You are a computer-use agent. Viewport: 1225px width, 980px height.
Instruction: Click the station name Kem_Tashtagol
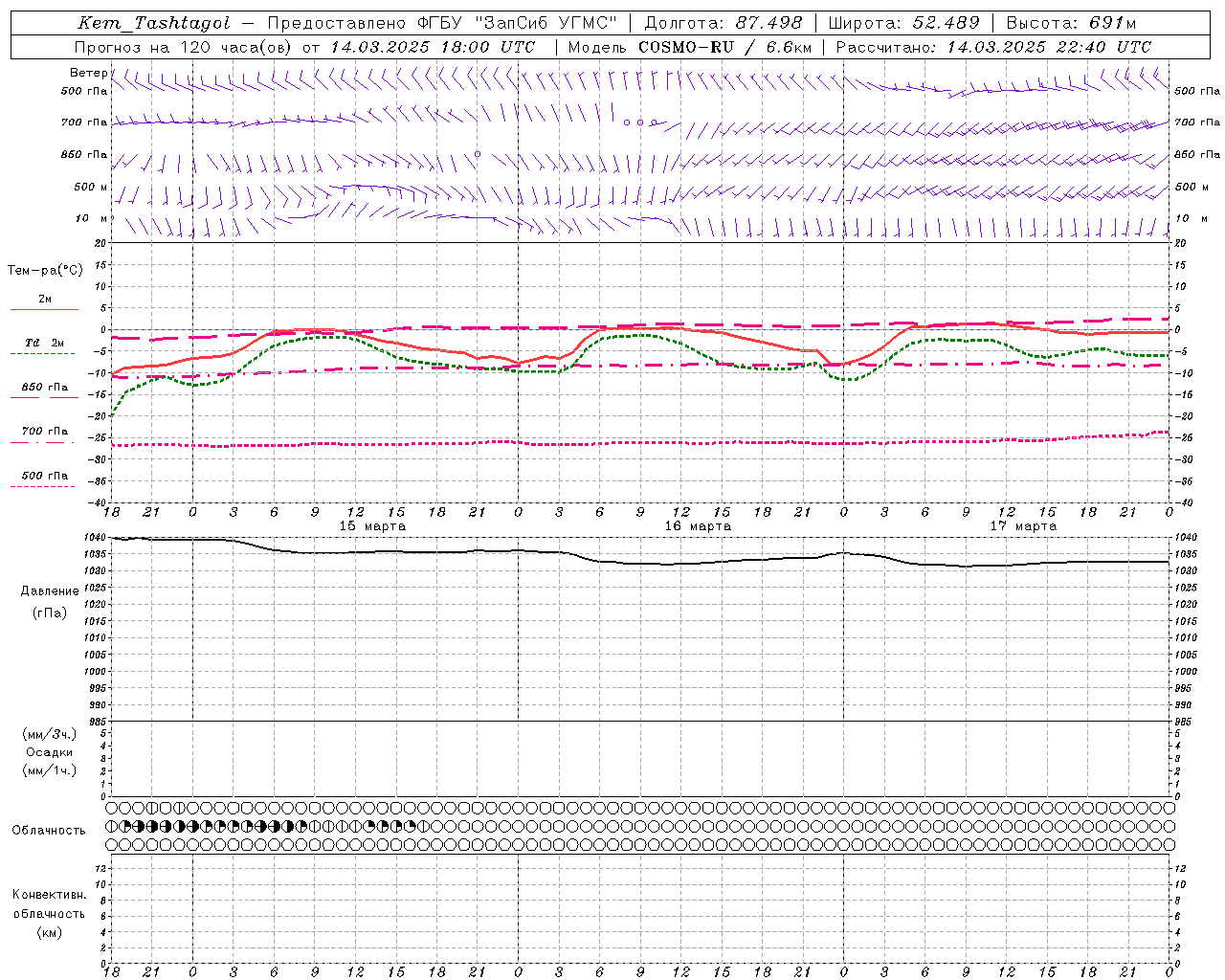pyautogui.click(x=154, y=23)
